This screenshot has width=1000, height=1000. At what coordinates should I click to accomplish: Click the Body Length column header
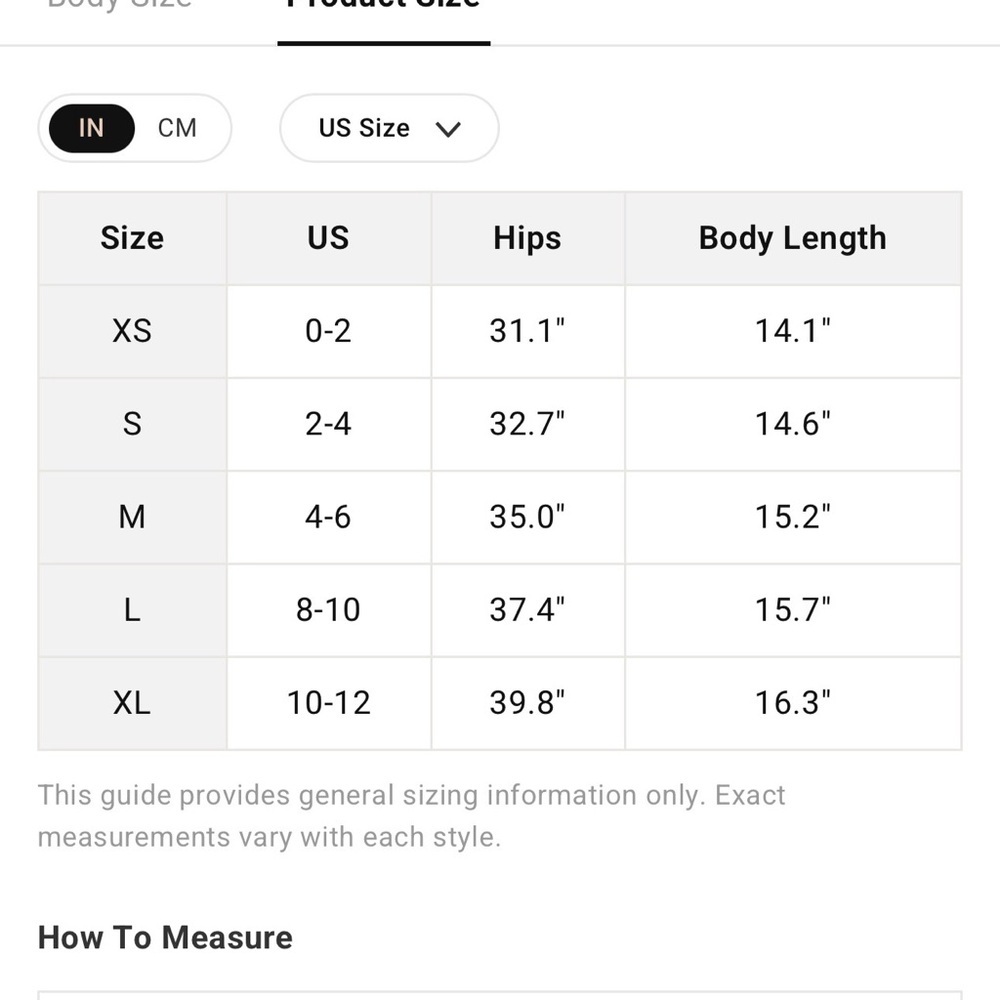pos(793,239)
